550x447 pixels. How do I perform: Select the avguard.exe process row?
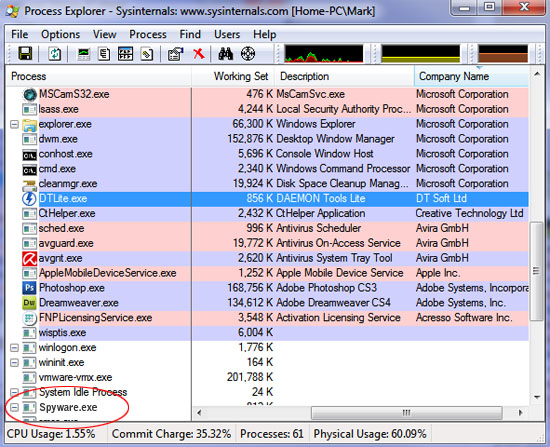pos(267,243)
